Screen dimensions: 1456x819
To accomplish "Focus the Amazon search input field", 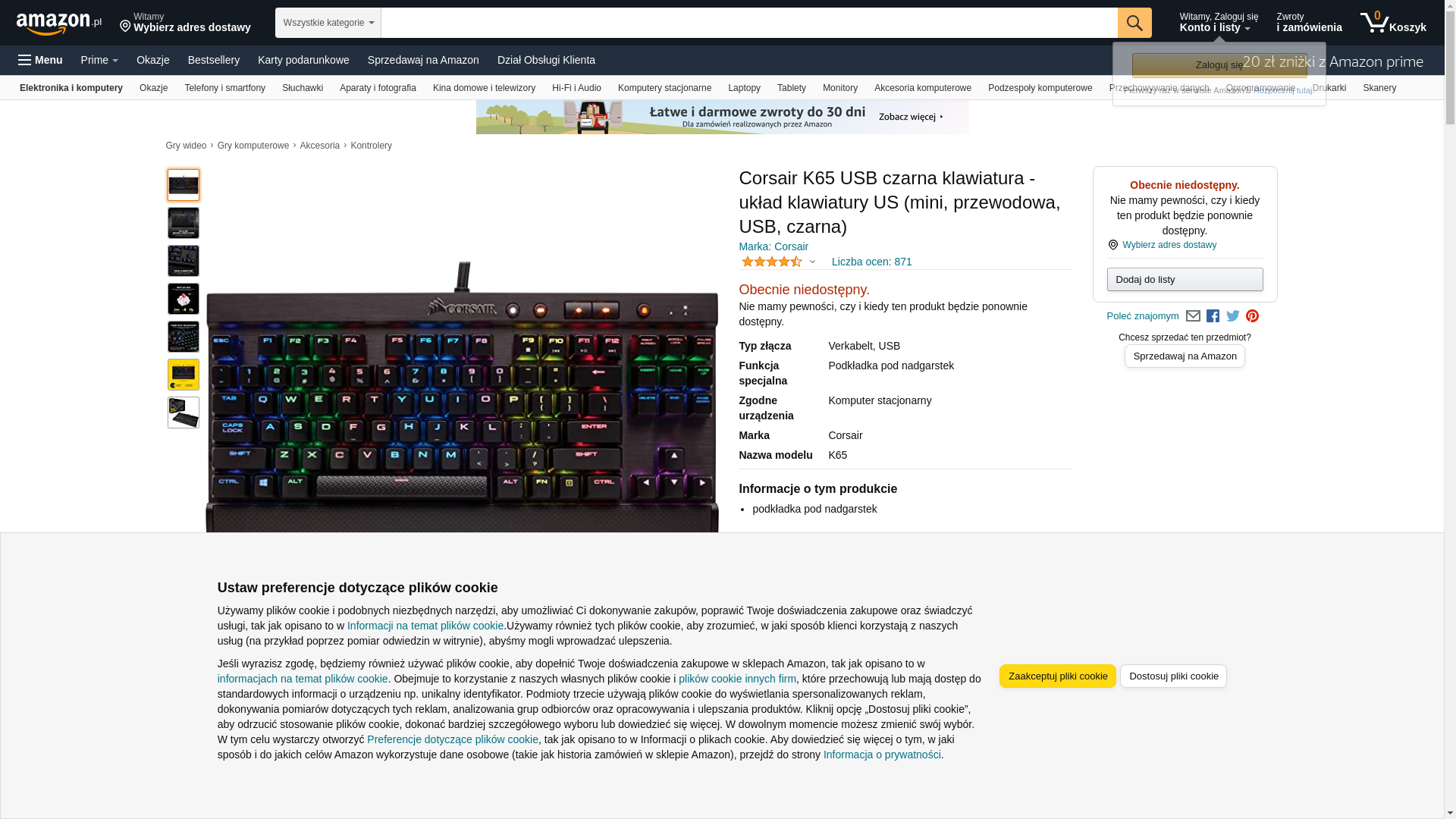I will click(x=749, y=23).
